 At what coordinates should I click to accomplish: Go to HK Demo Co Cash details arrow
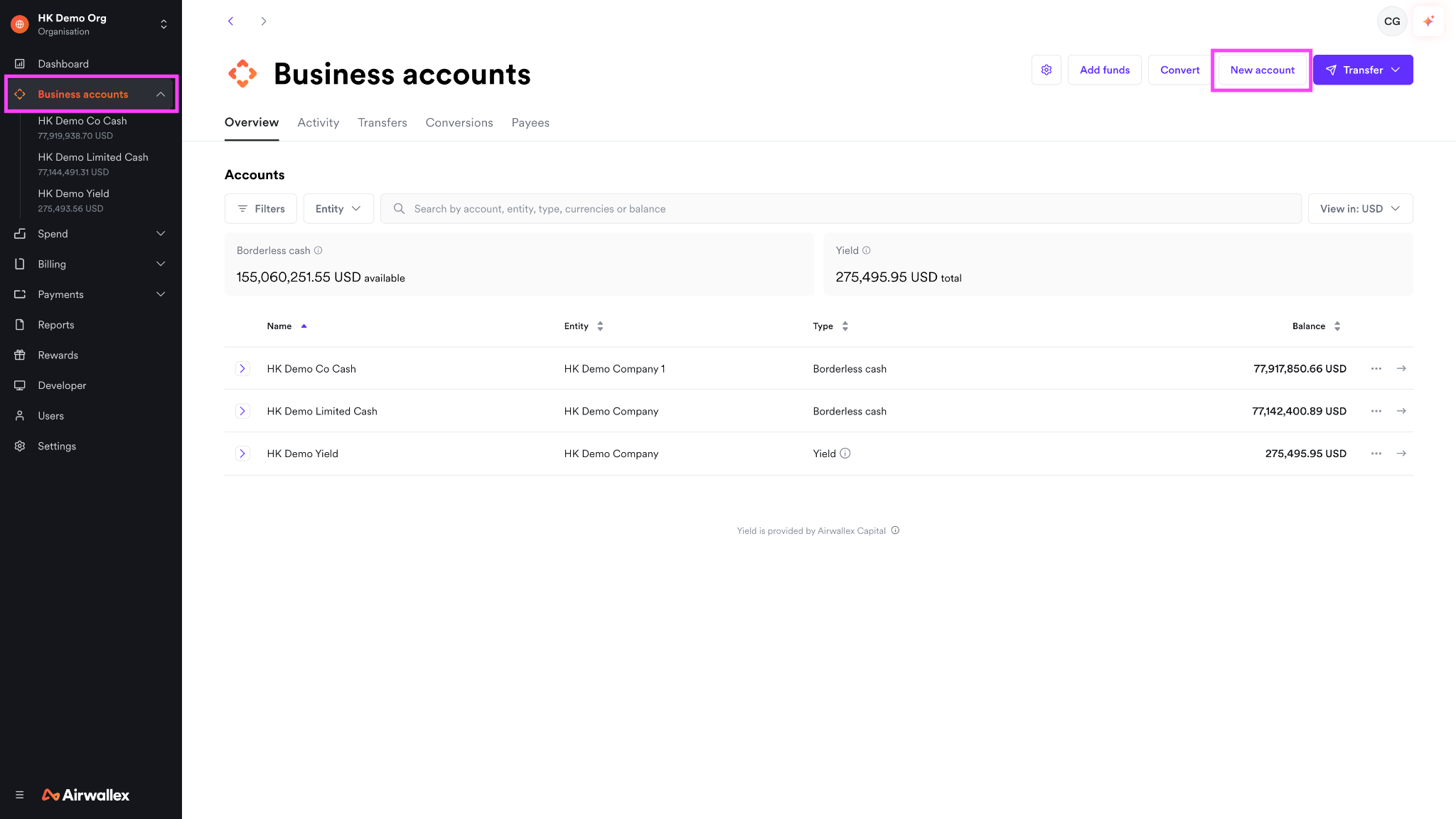(1401, 368)
